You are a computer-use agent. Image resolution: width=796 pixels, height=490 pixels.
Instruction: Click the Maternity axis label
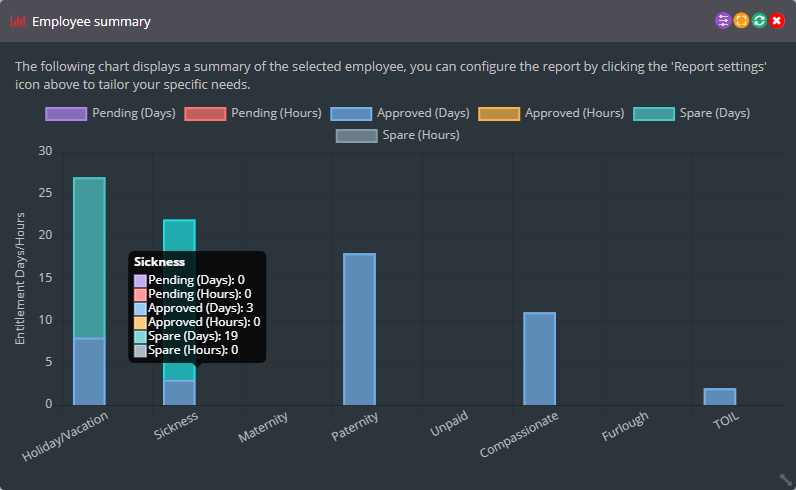pos(263,427)
